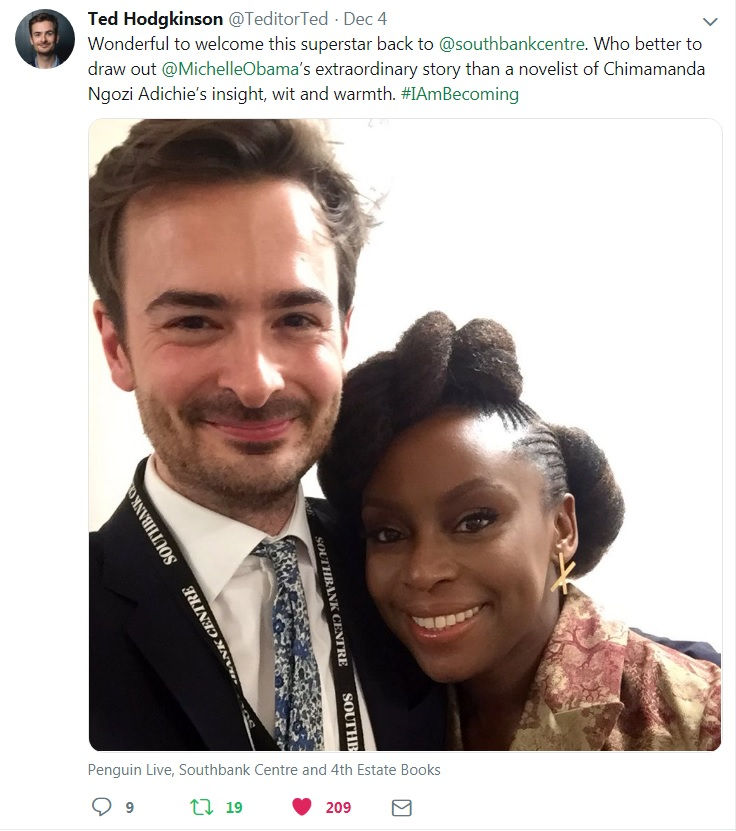Click the reply speech bubble icon

coord(102,807)
